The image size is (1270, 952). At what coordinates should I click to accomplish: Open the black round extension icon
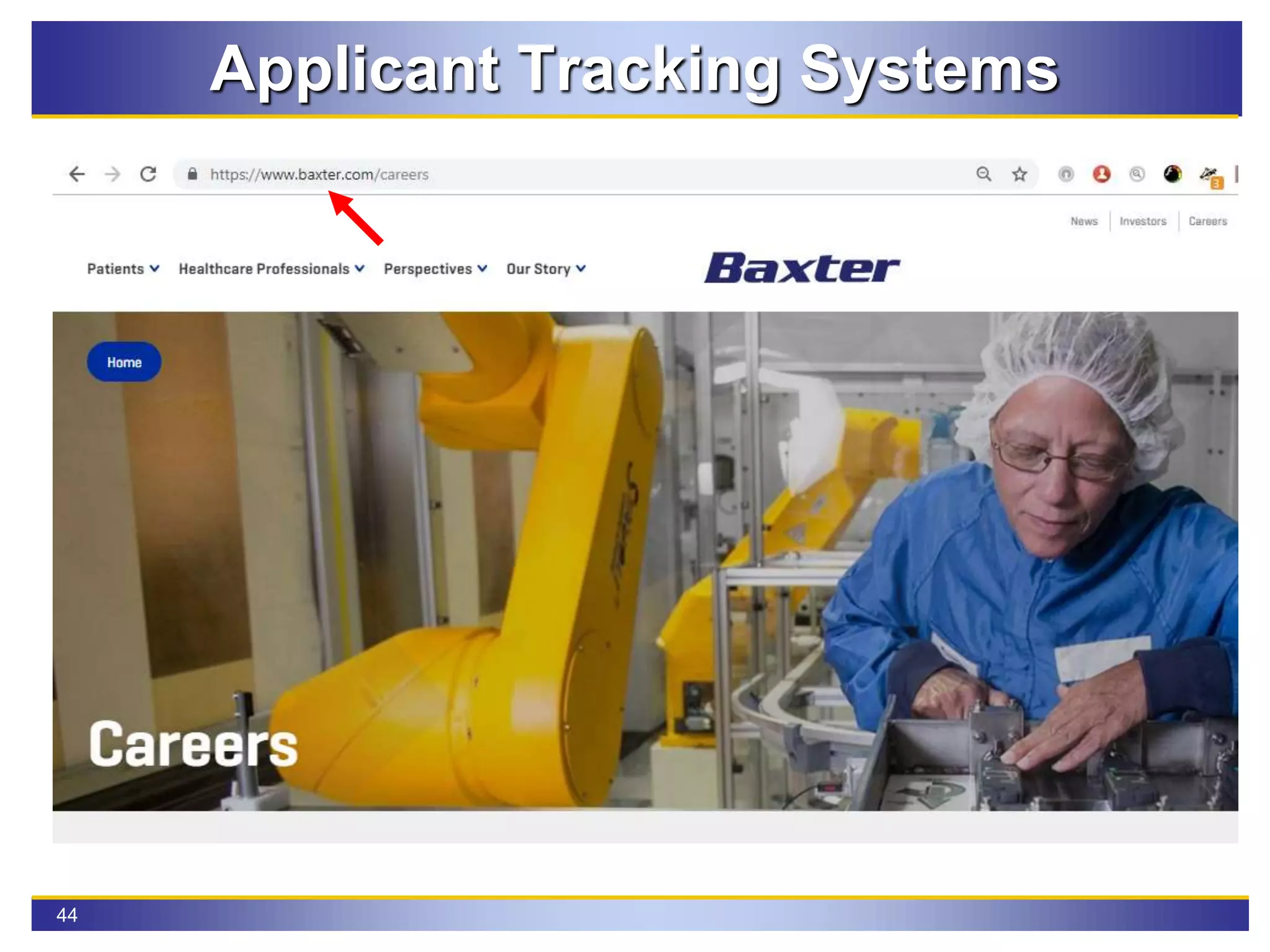pos(1173,174)
